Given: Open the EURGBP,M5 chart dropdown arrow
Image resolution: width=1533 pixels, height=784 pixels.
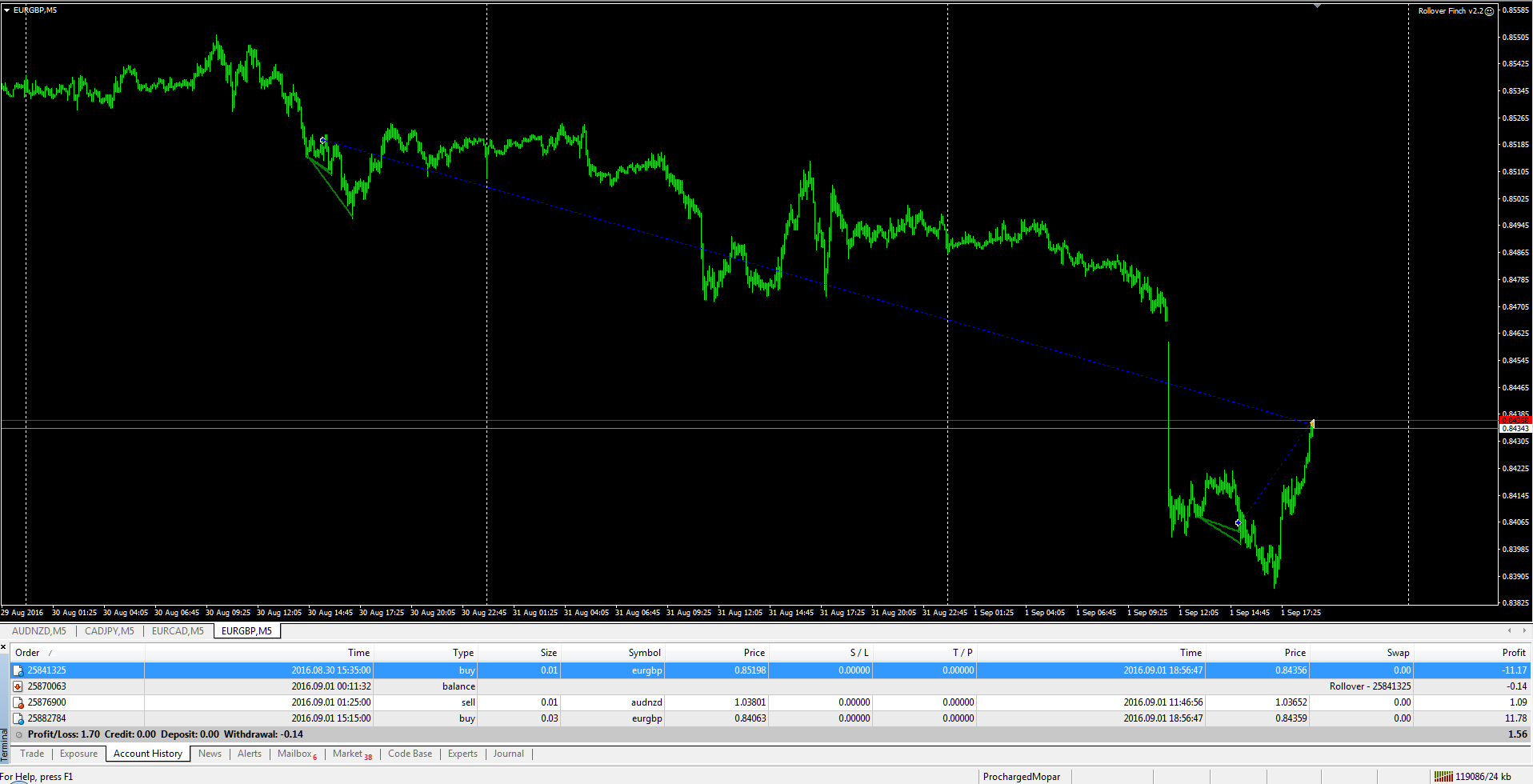Looking at the screenshot, I should tap(6, 10).
